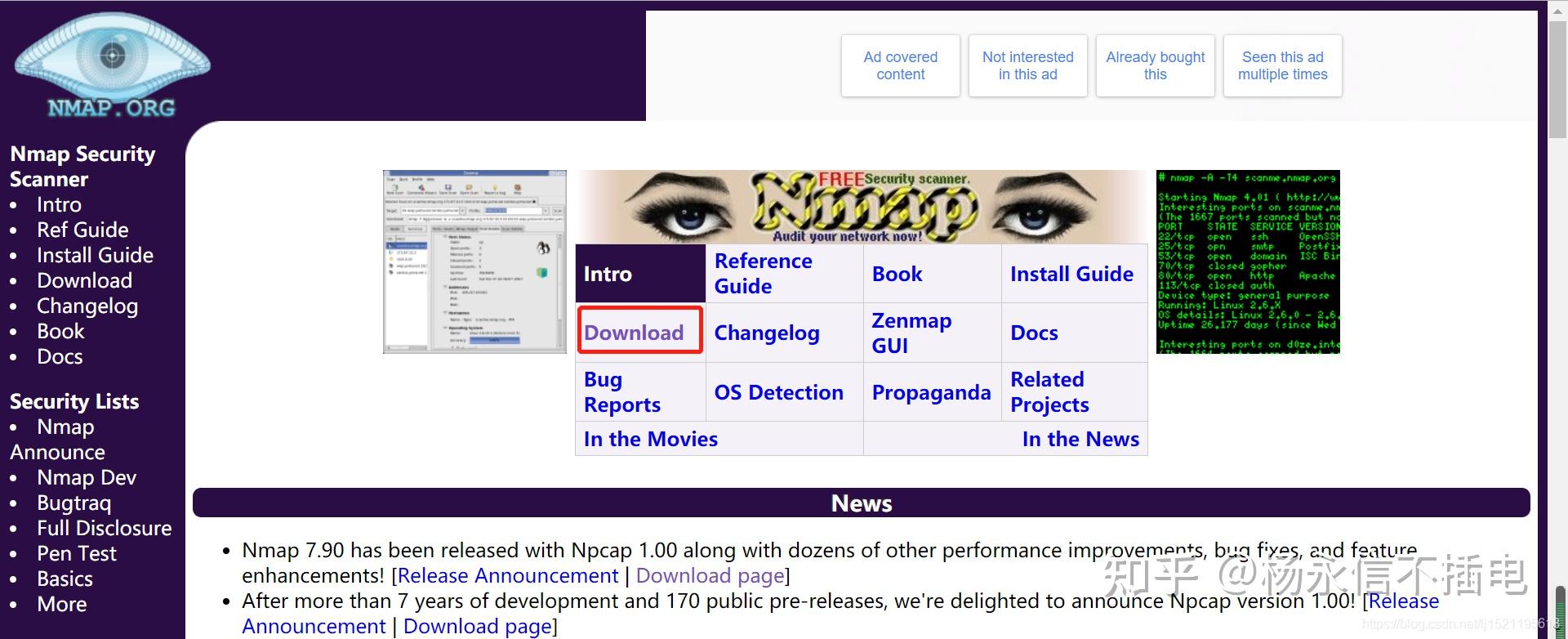Open Npcap 1.00 'Download page' link
The image size is (1568, 639).
tap(478, 626)
